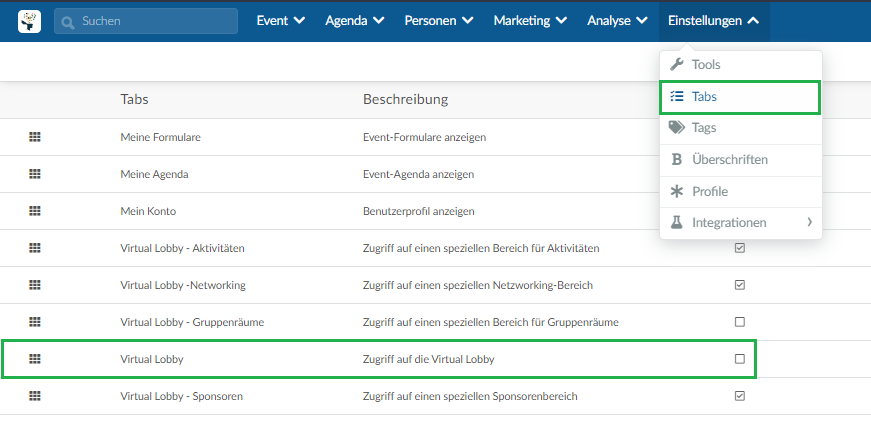Click the grid handle icon for Virtual Lobby - Sponsoren
871x424 pixels.
click(x=34, y=396)
